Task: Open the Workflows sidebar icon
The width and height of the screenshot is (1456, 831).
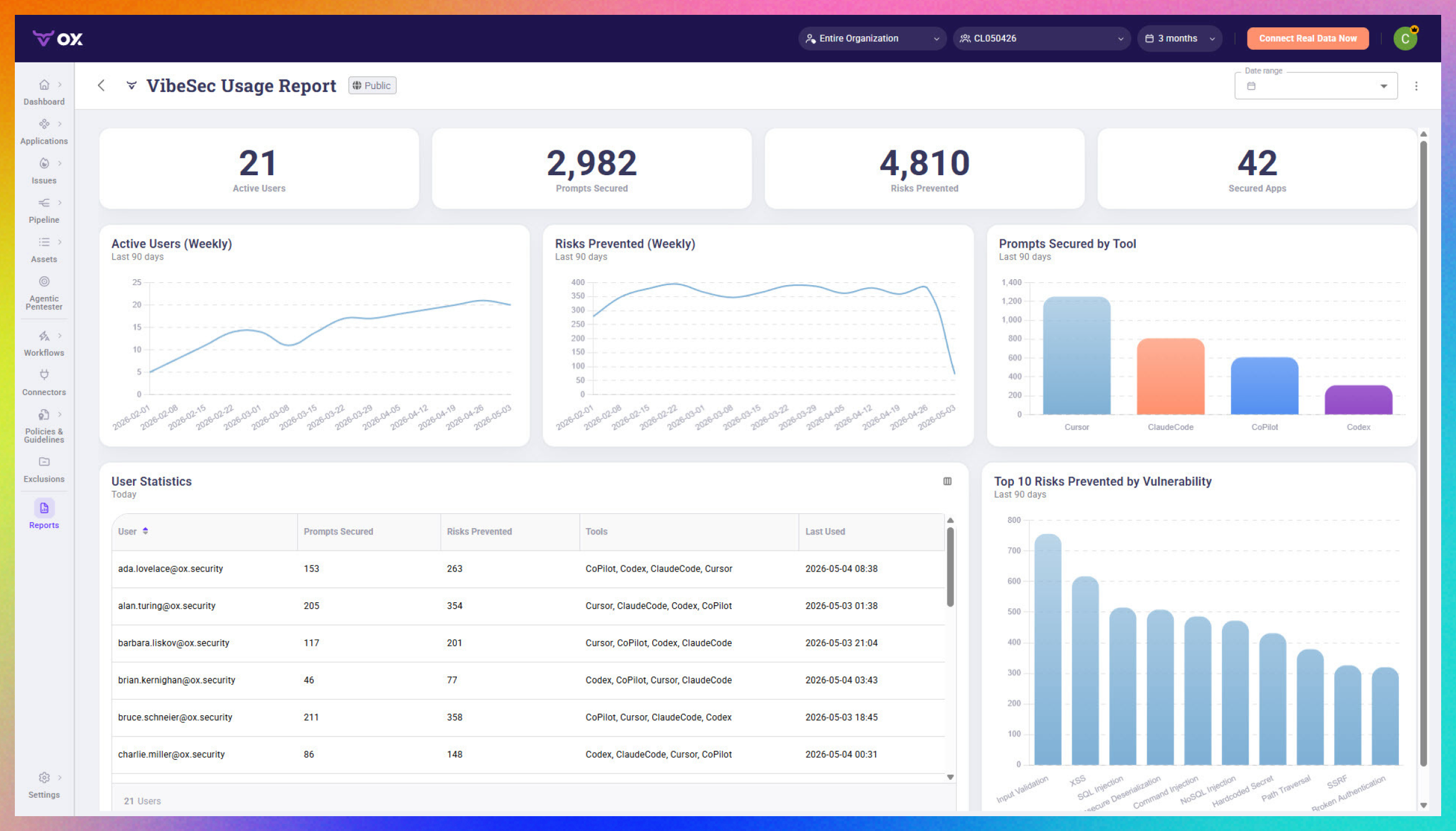Action: pyautogui.click(x=44, y=336)
